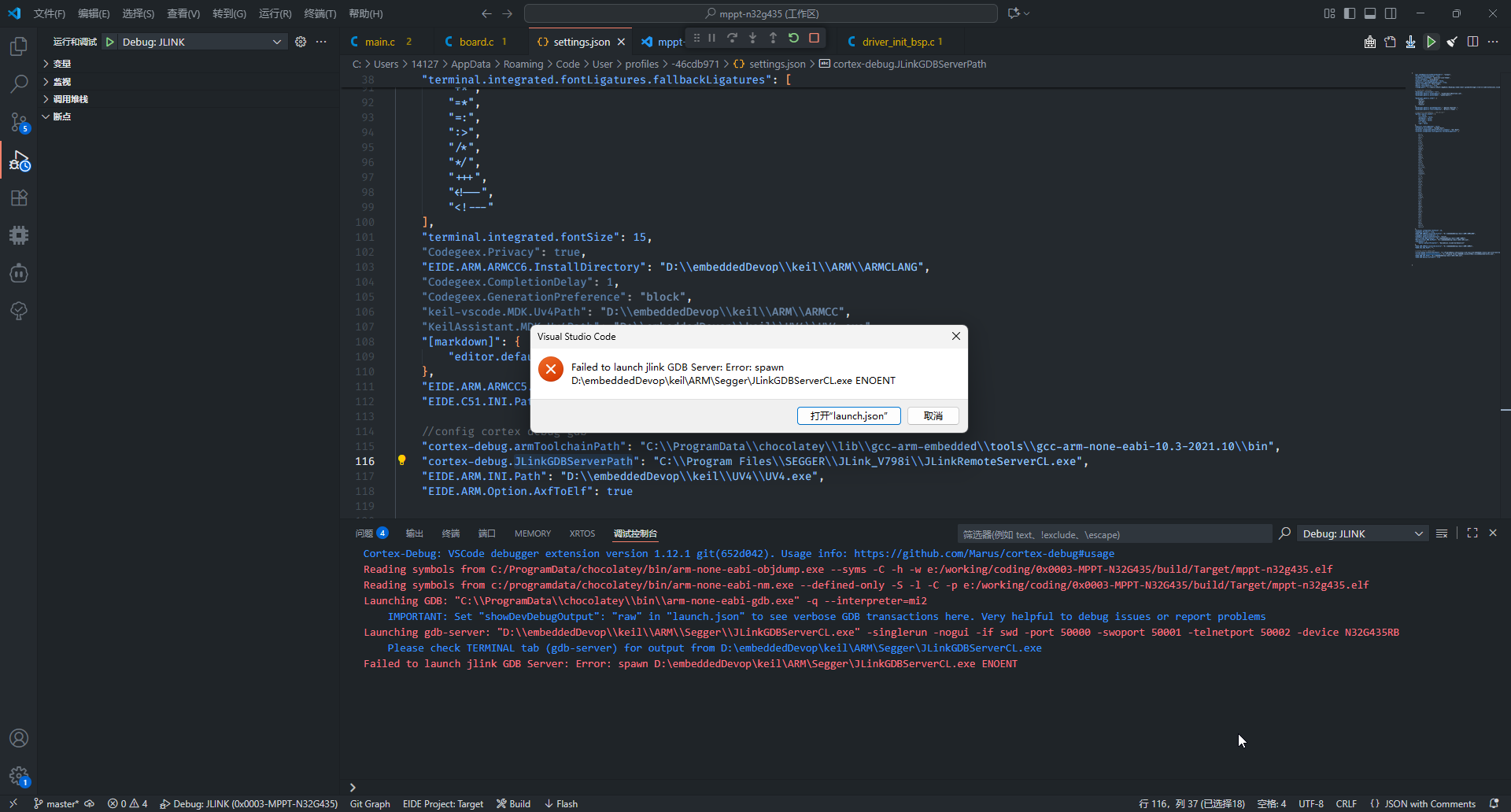
Task: Click the Restart debug session icon
Action: click(x=793, y=38)
